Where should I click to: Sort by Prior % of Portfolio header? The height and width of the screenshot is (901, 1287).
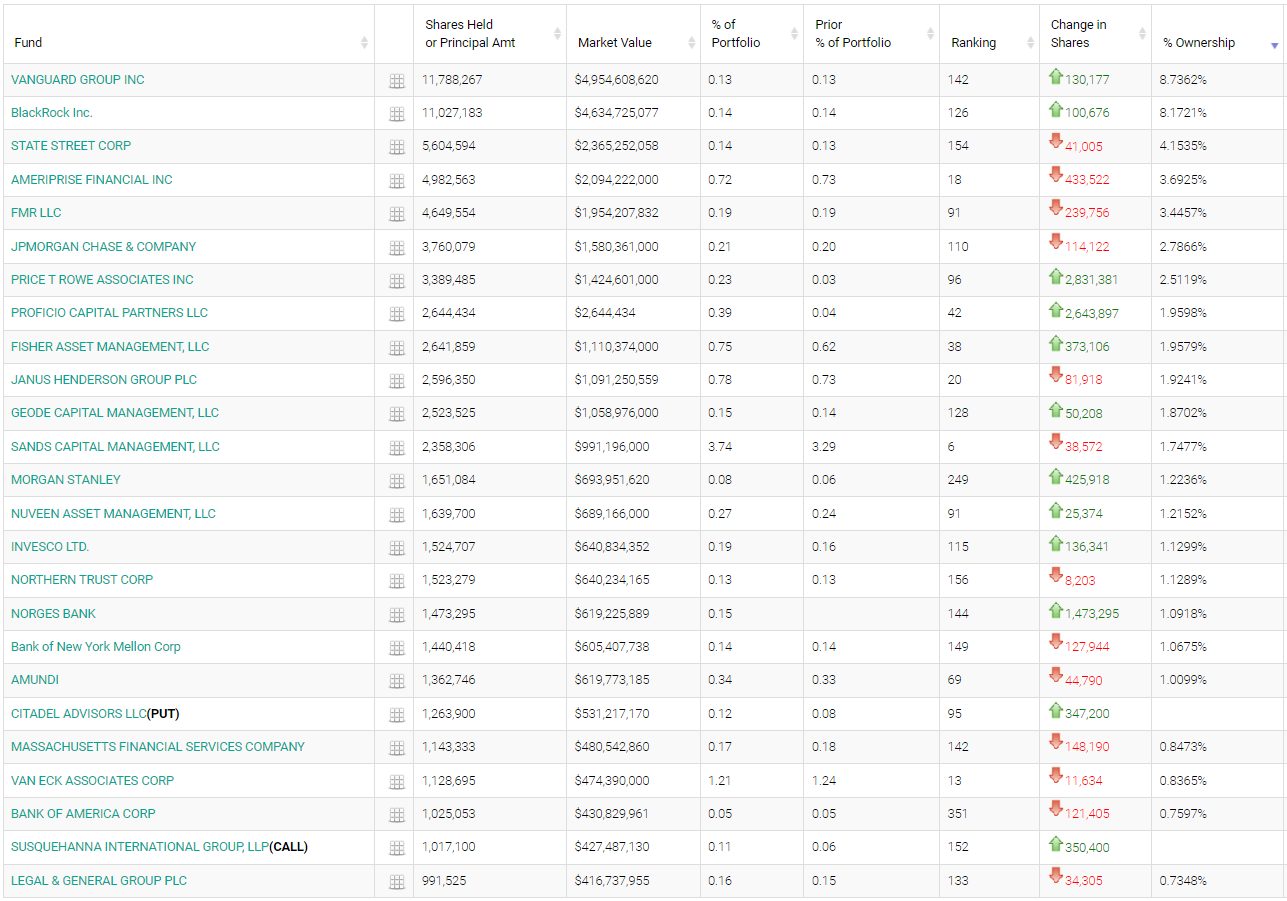click(x=871, y=35)
